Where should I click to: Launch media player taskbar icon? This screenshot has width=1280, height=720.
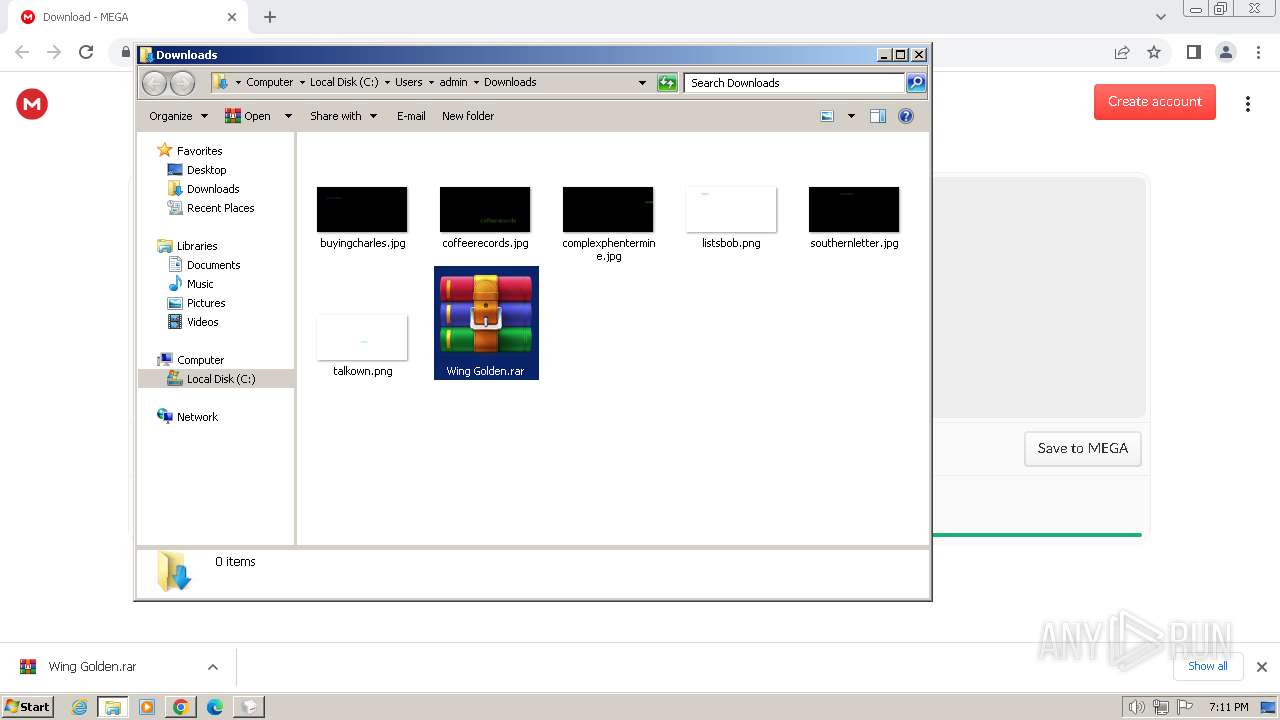pos(147,707)
